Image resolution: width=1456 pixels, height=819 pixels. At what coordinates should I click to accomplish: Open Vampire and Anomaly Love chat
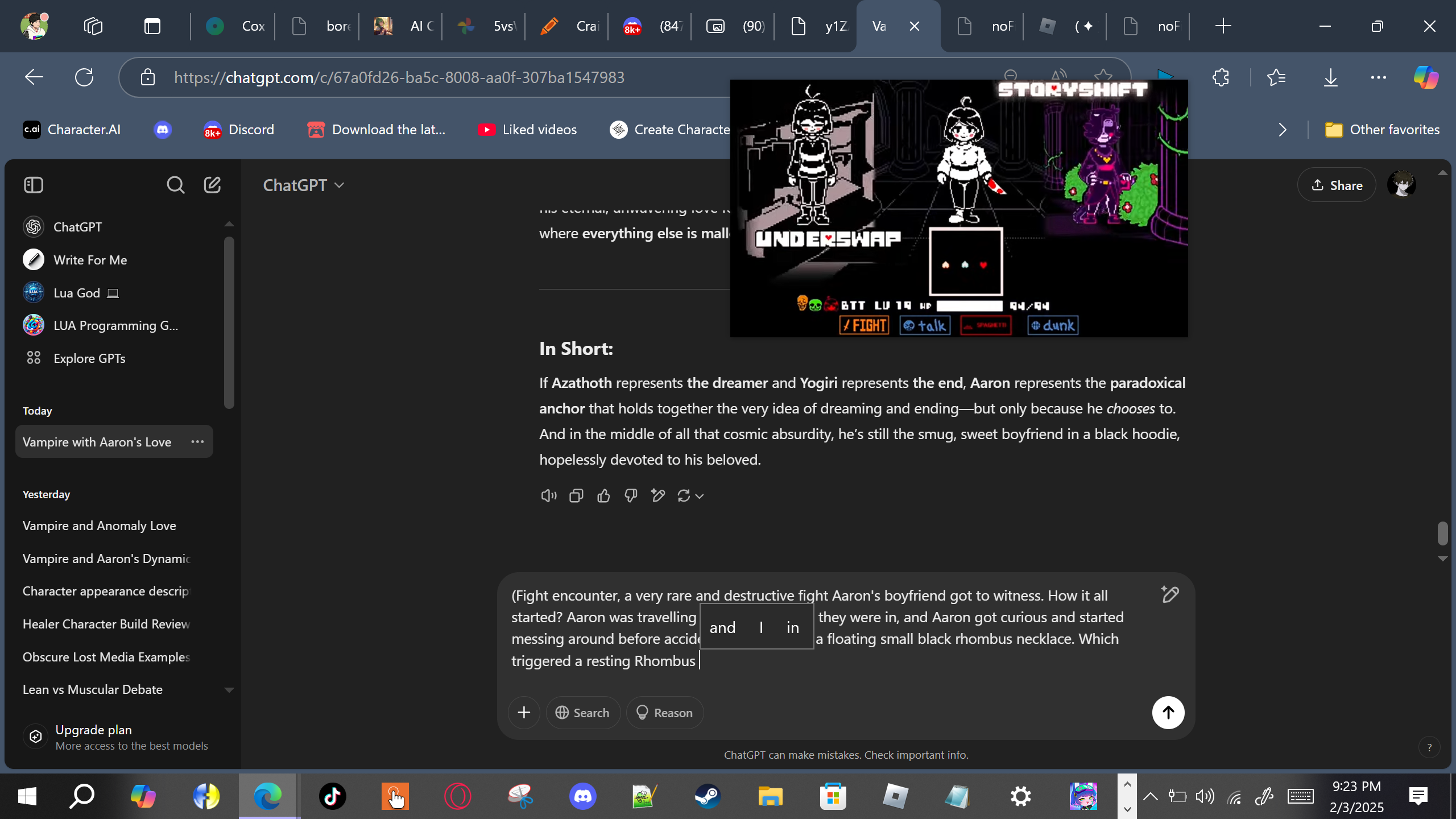(114, 526)
